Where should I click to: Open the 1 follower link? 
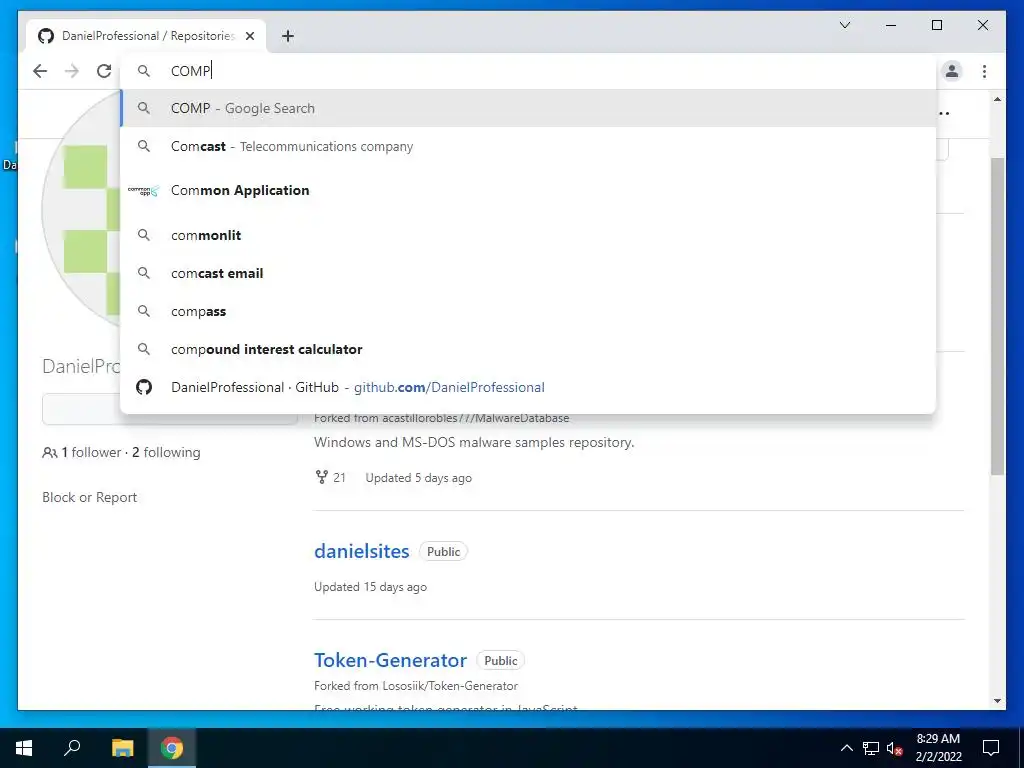[91, 452]
